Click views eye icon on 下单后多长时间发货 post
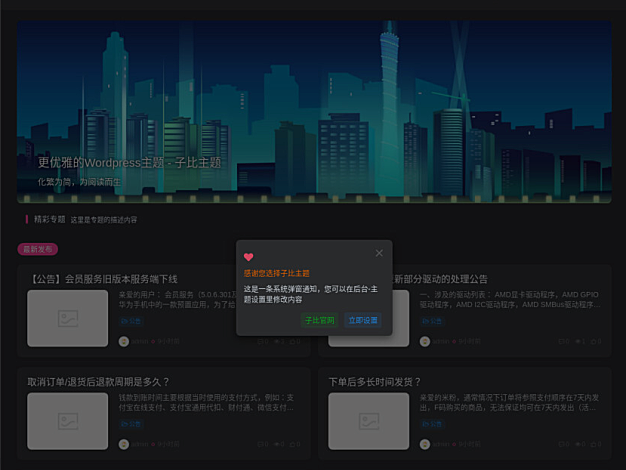The width and height of the screenshot is (626, 470). (x=578, y=444)
